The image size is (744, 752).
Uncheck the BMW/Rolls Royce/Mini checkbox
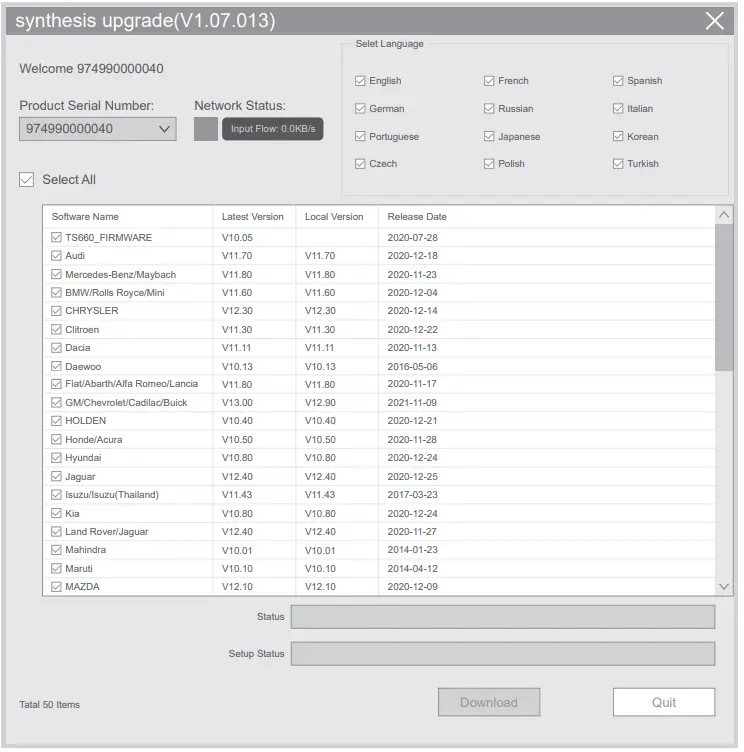pos(56,293)
